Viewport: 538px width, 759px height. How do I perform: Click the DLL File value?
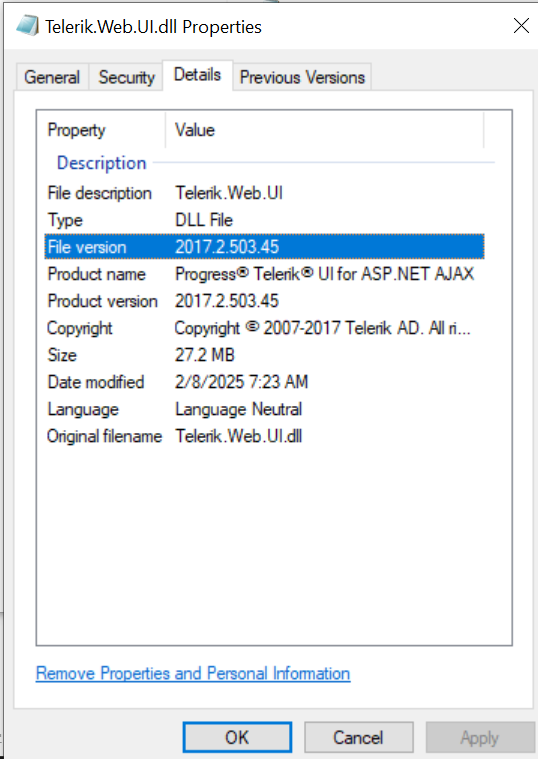point(203,220)
